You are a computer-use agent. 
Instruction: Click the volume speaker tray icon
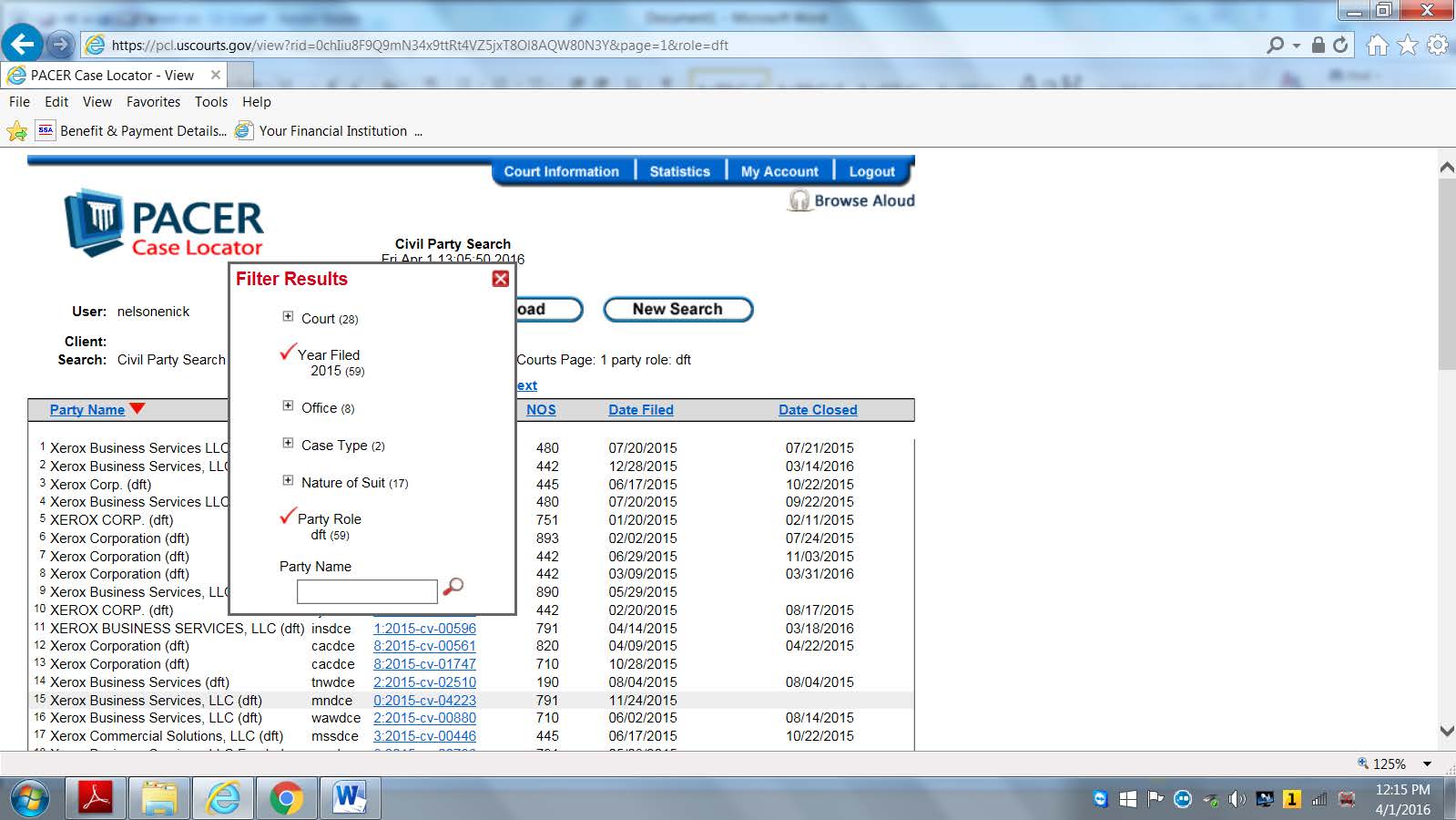point(1237,799)
